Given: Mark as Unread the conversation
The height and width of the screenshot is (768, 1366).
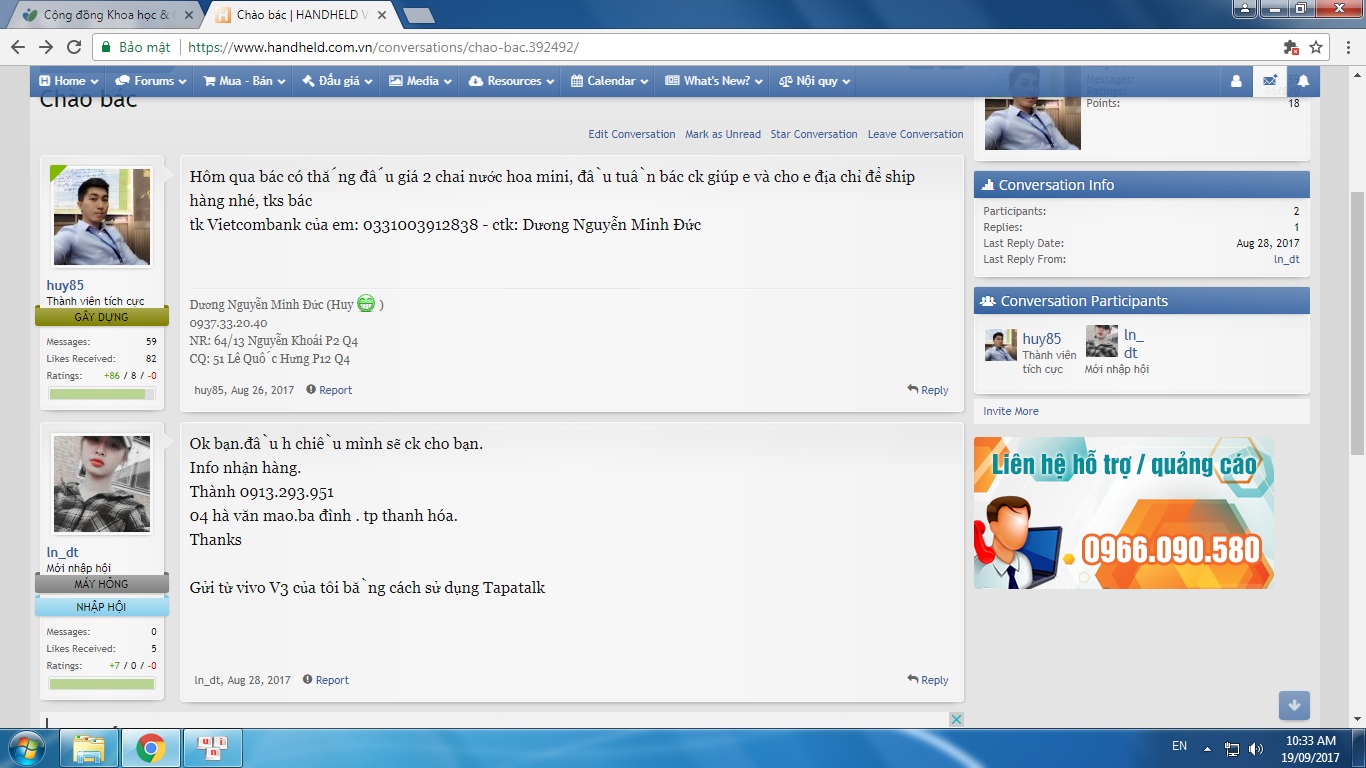Looking at the screenshot, I should click(722, 134).
